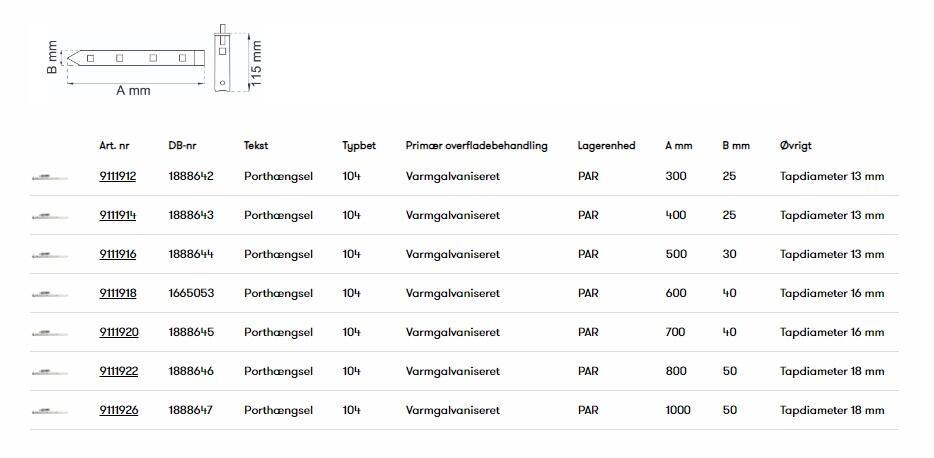Screen dimensions: 934x458
Task: Click the Art. nr column header
Action: 114,145
